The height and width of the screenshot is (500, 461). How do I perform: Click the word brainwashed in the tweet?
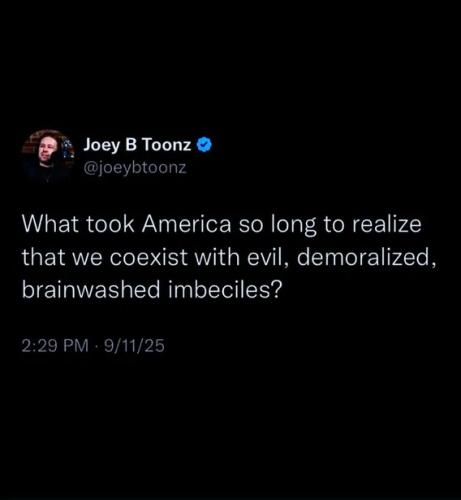[91, 289]
